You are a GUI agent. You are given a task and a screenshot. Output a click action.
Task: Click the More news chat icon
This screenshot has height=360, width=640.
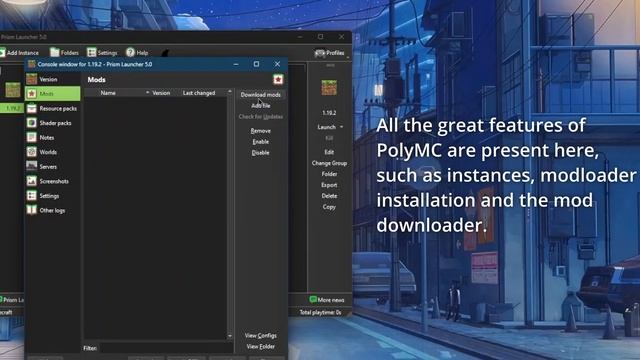[313, 300]
